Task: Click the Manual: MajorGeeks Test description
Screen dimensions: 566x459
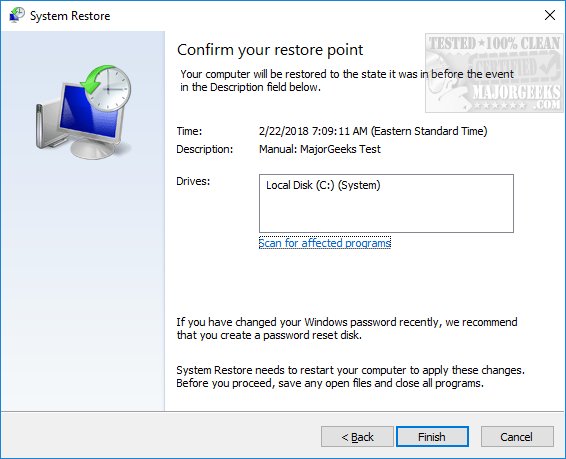Action: pyautogui.click(x=319, y=149)
